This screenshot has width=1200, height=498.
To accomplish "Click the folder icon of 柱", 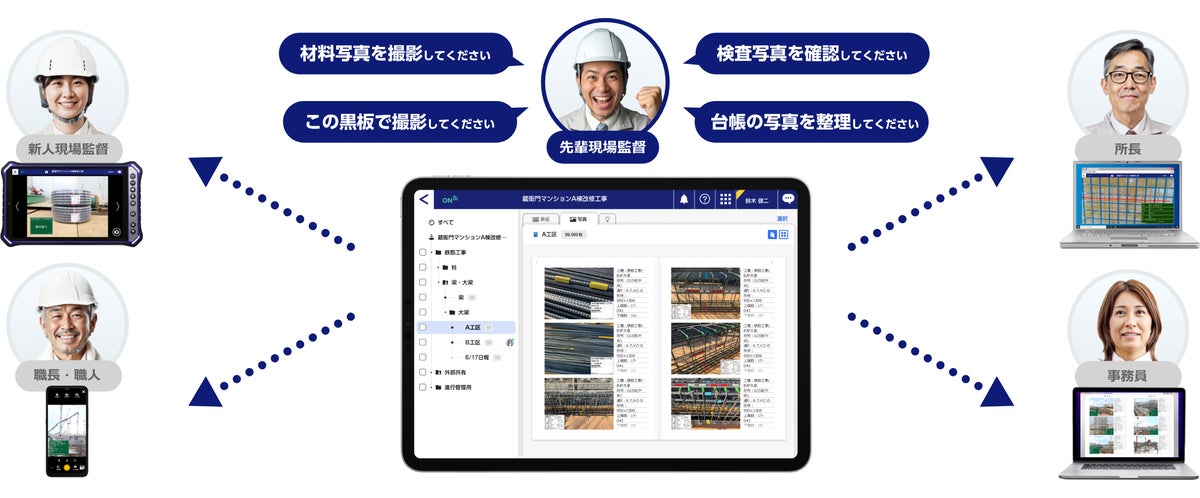I will click(445, 267).
